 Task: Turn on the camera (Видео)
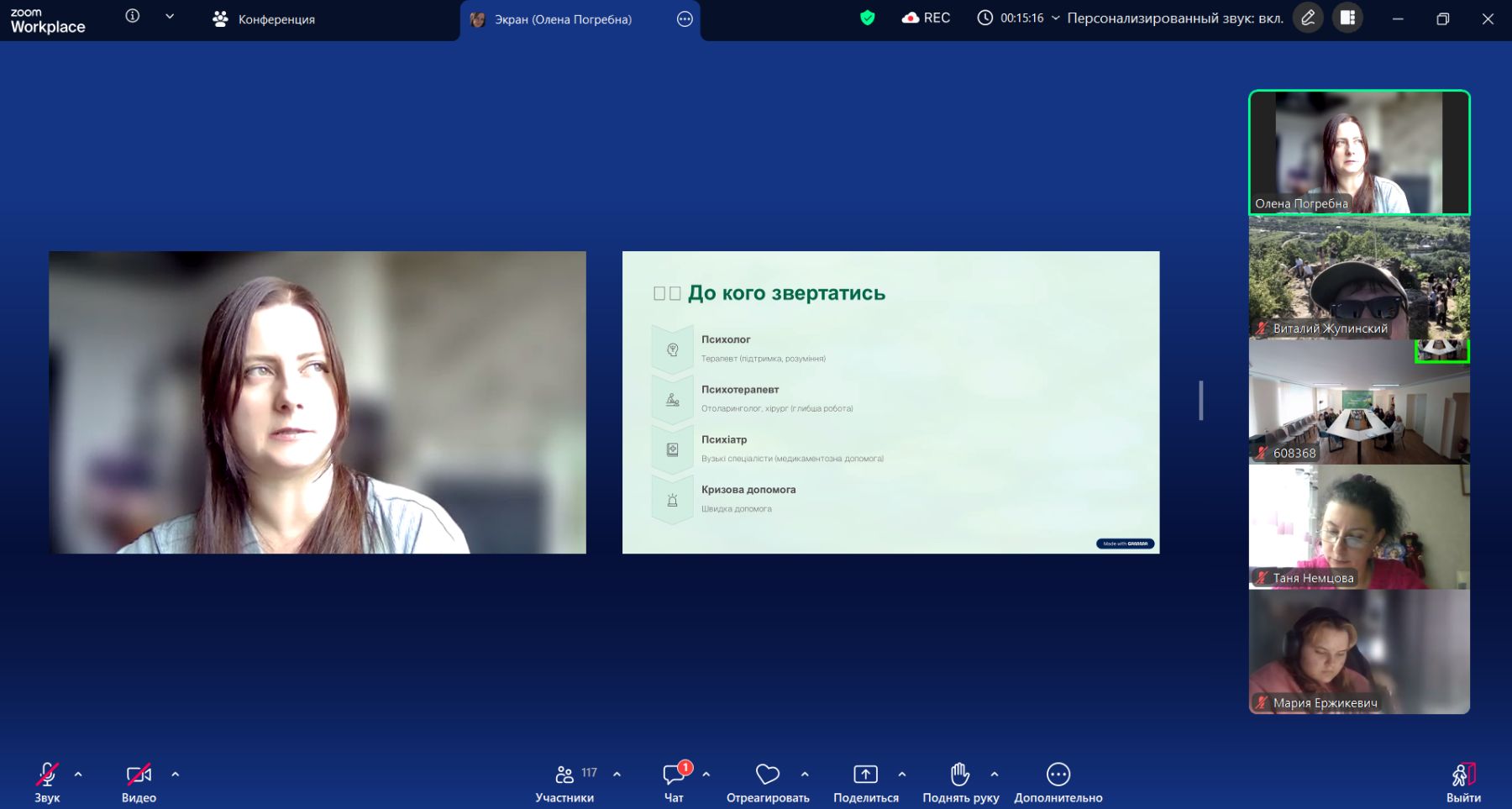tap(139, 781)
